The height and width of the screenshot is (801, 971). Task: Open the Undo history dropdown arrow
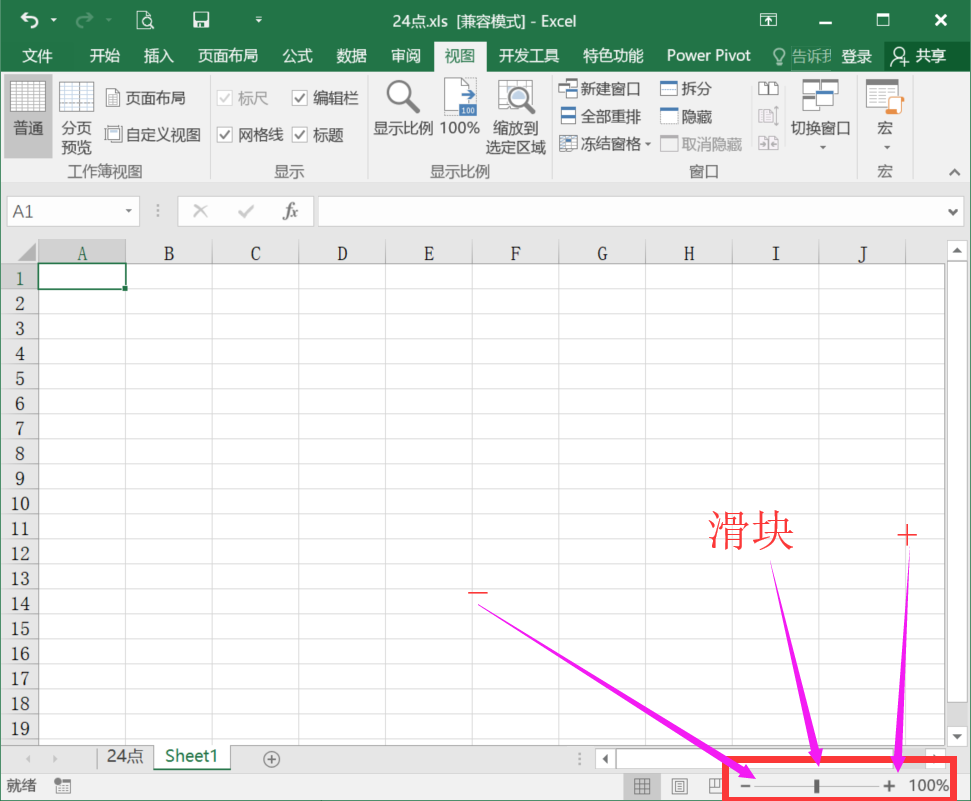(x=54, y=20)
